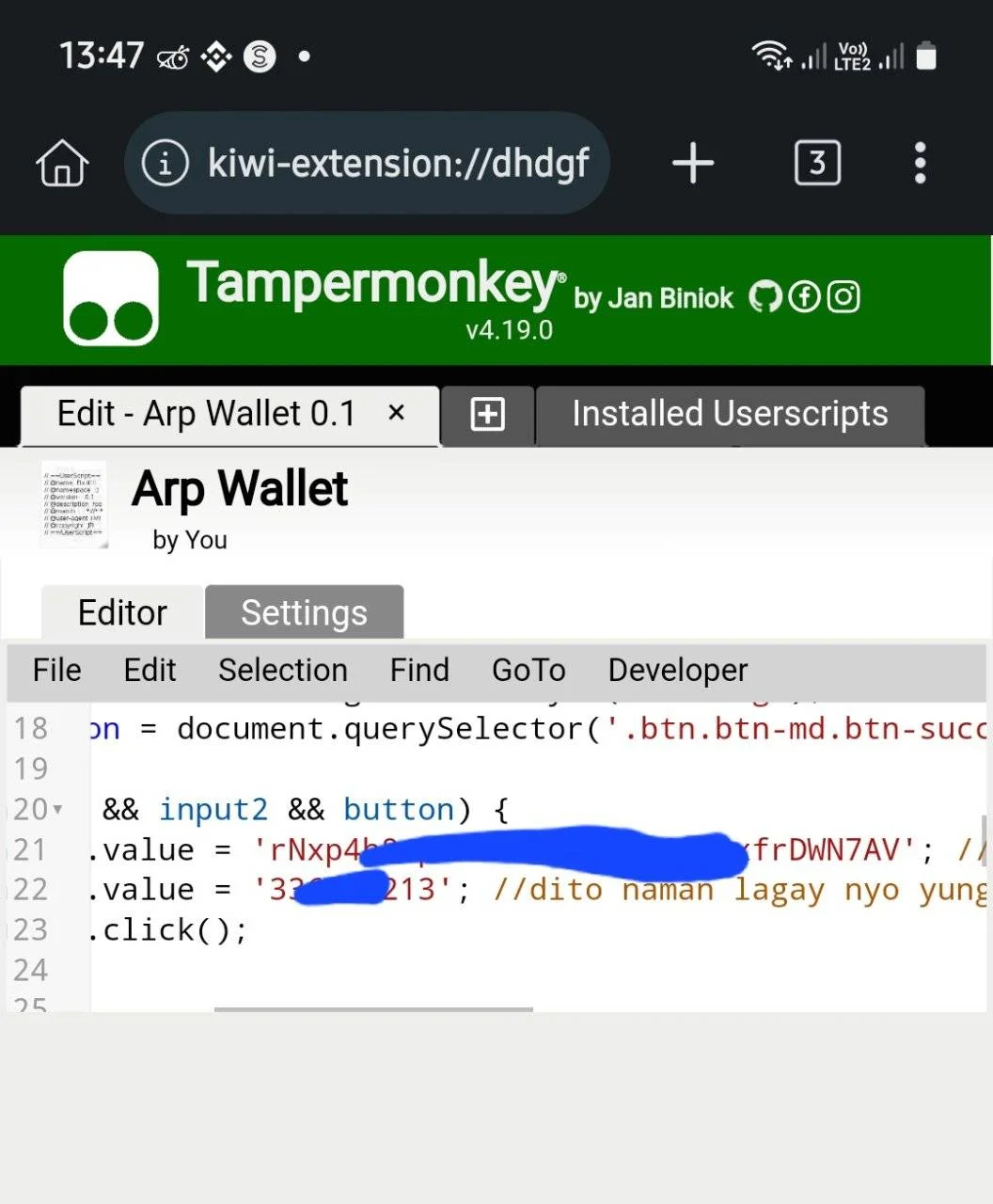Tap the 13:47 clock in status bar
993x1204 pixels.
tap(102, 55)
